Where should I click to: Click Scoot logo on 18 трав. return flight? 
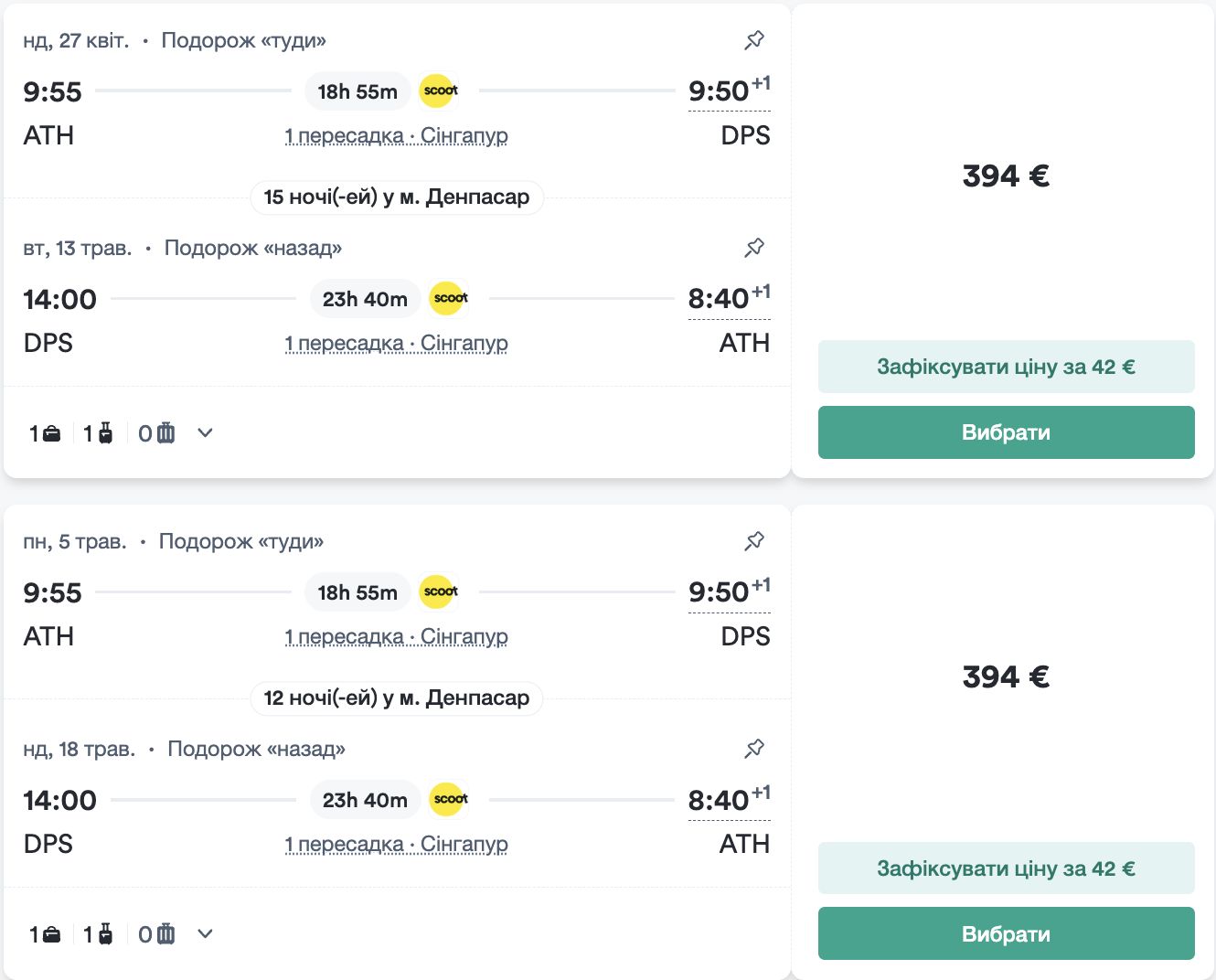[x=450, y=799]
